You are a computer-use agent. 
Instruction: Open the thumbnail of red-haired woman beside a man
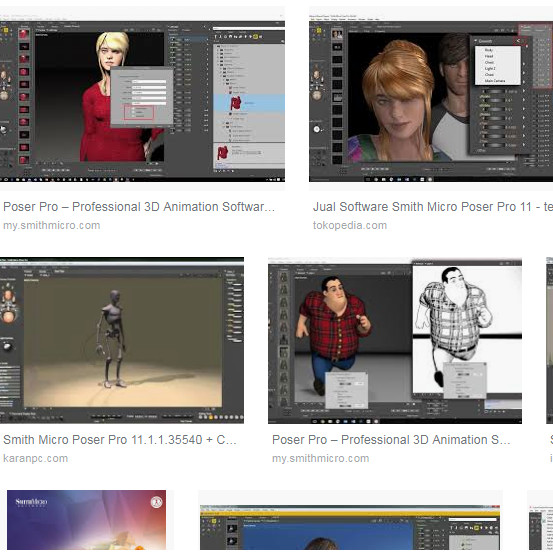coord(431,98)
